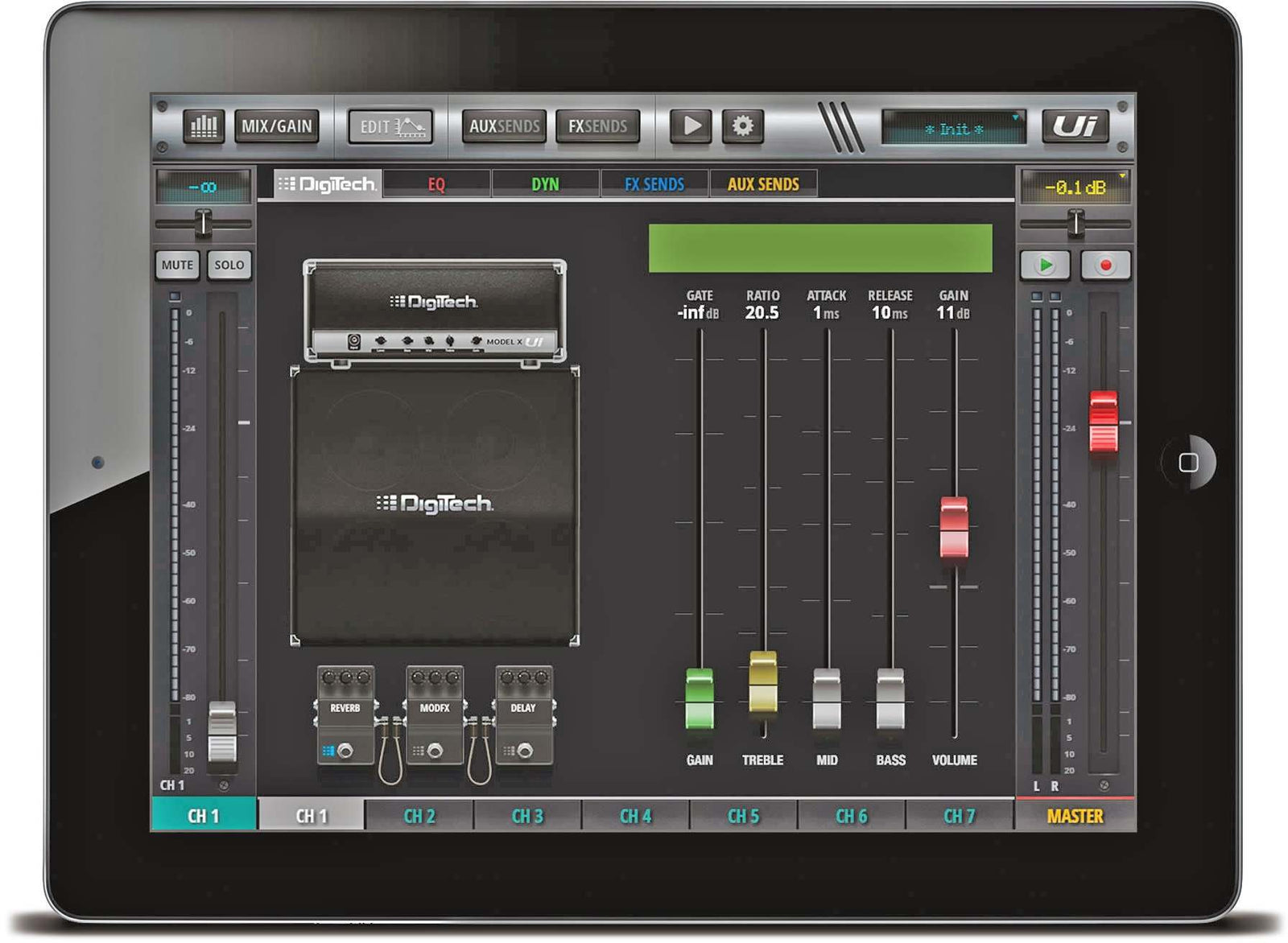Click the Ui logo button

(1075, 126)
